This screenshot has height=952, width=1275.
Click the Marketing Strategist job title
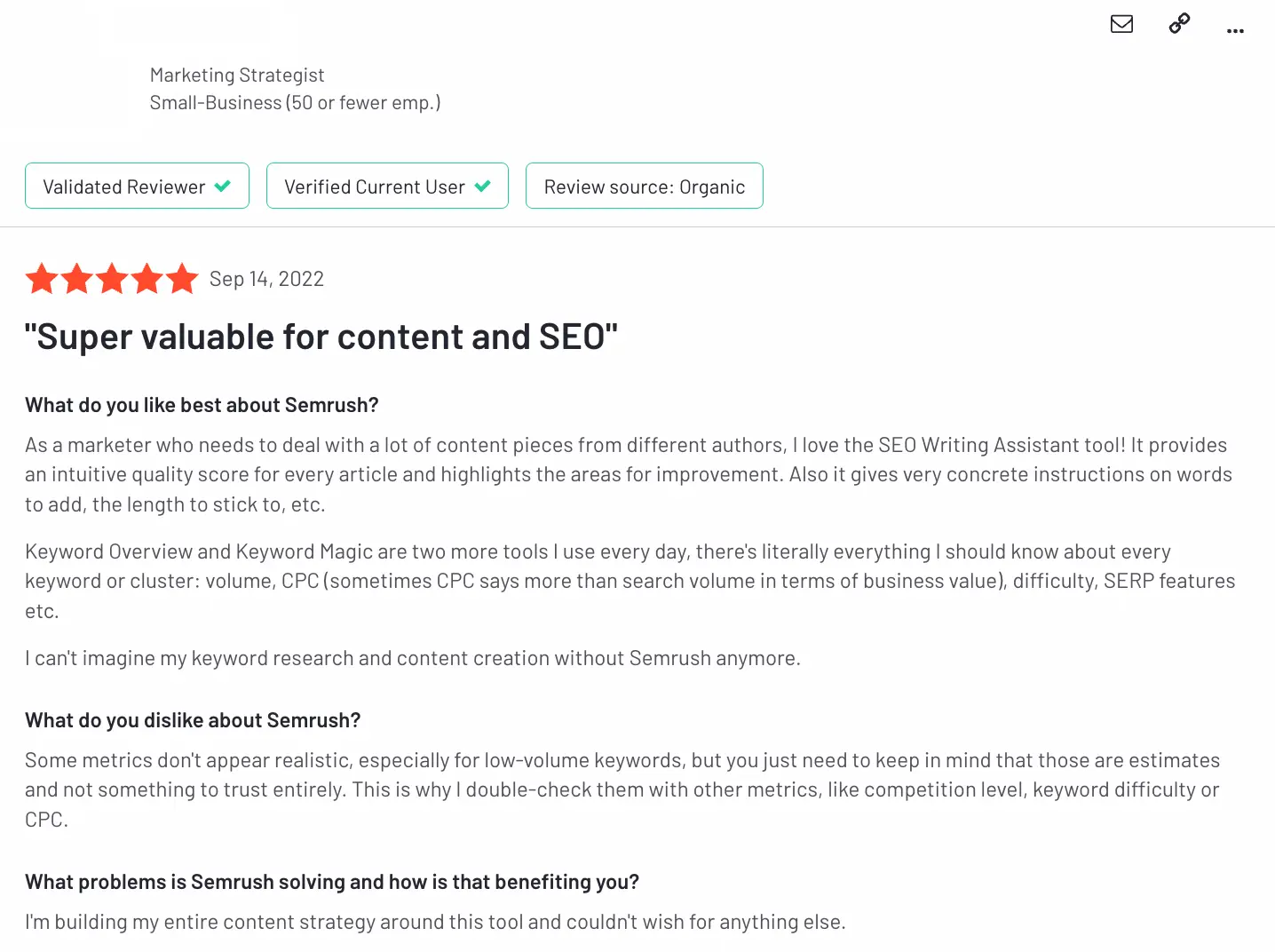click(x=237, y=75)
